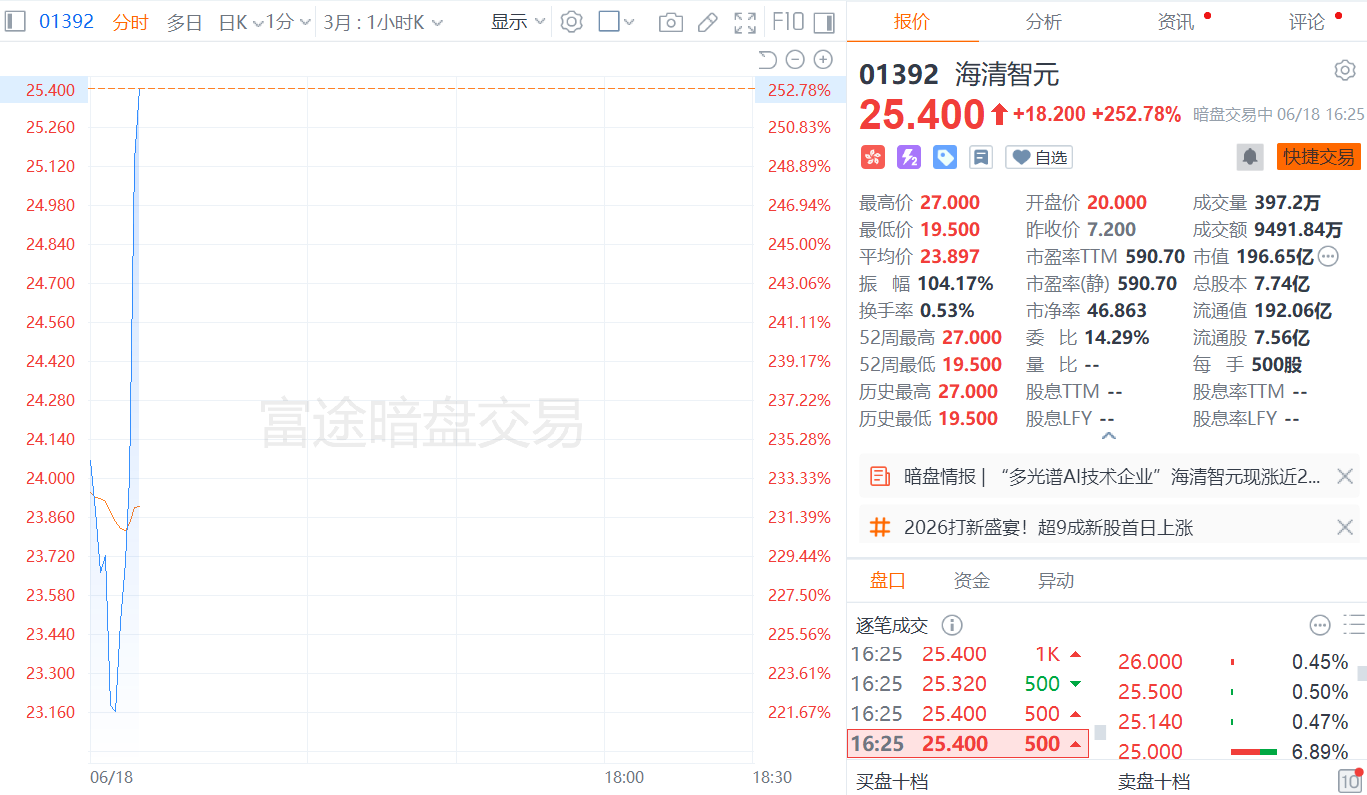Open the 快捷交易 quick trade button

pos(1319,157)
